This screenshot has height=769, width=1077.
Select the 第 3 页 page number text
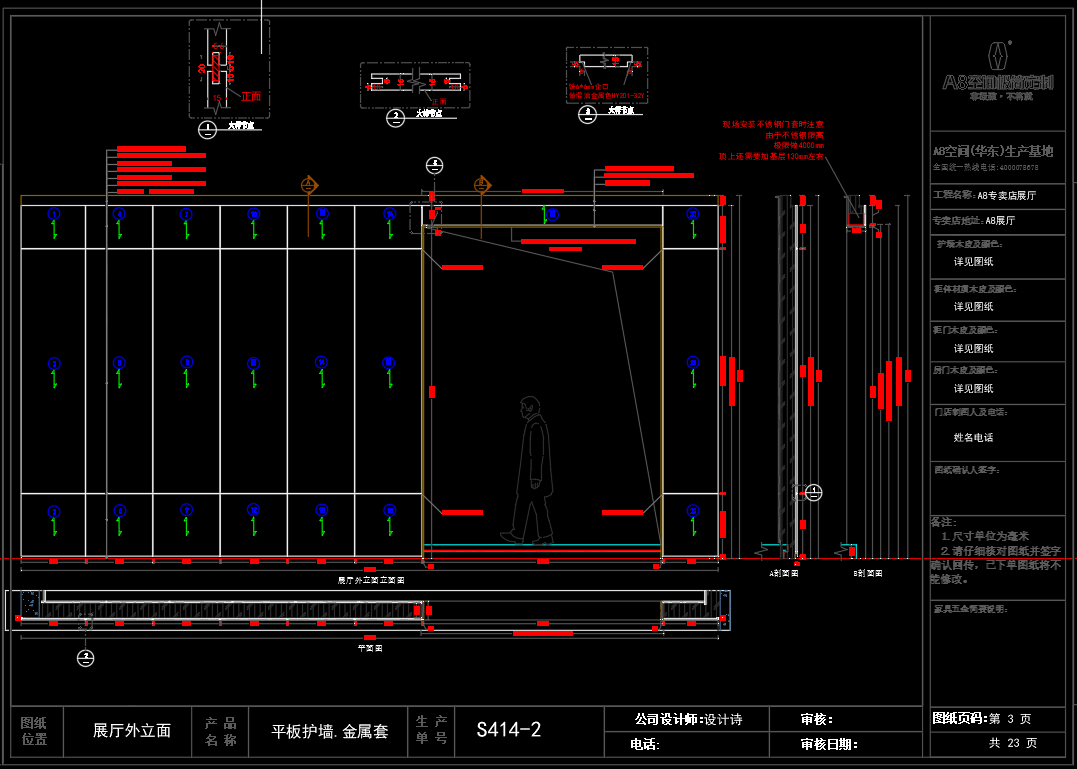pos(1010,718)
